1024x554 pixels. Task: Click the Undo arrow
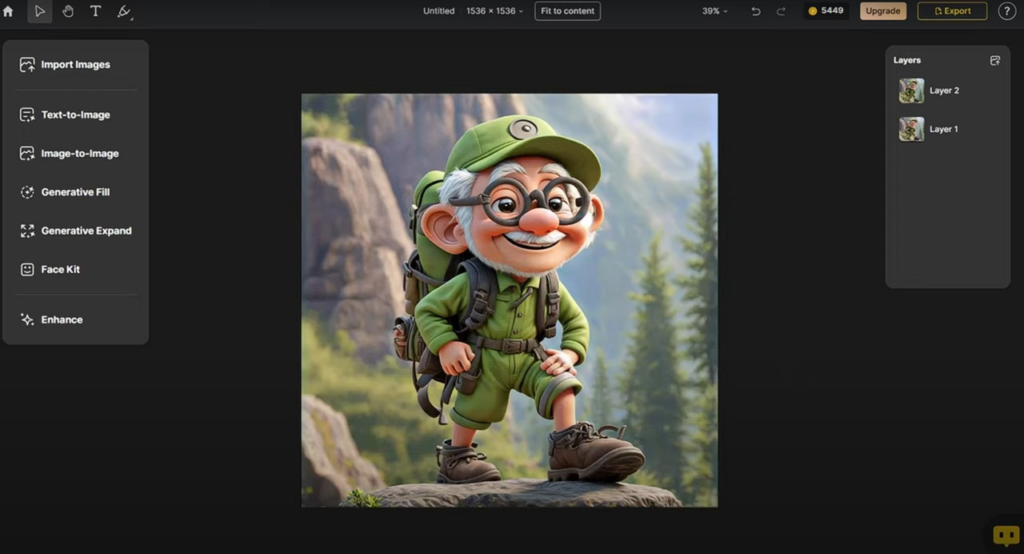756,11
